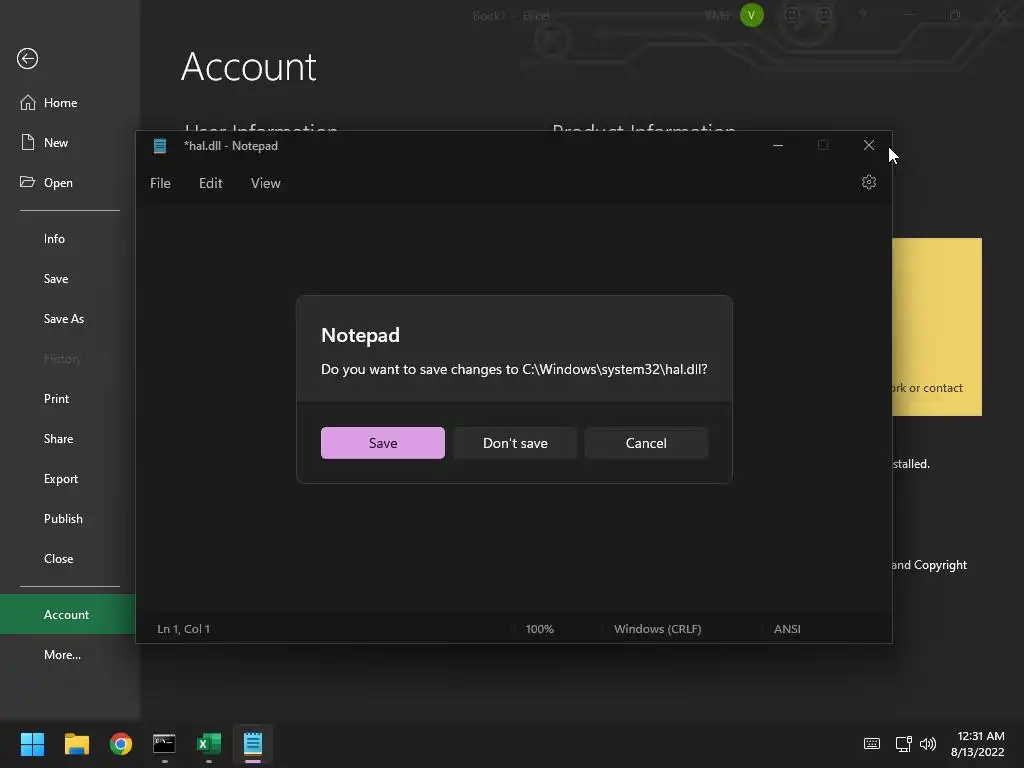Click the Ln 1, Col 1 status text
The image size is (1024, 768).
[184, 629]
